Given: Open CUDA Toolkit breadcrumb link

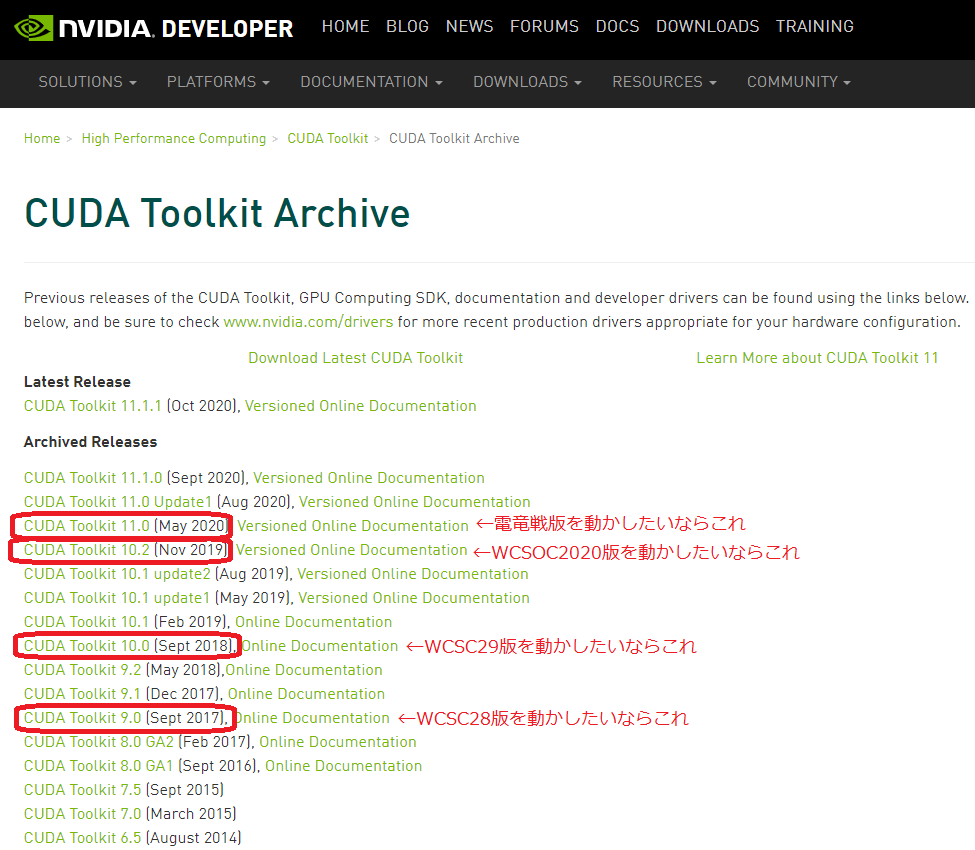Looking at the screenshot, I should 328,139.
